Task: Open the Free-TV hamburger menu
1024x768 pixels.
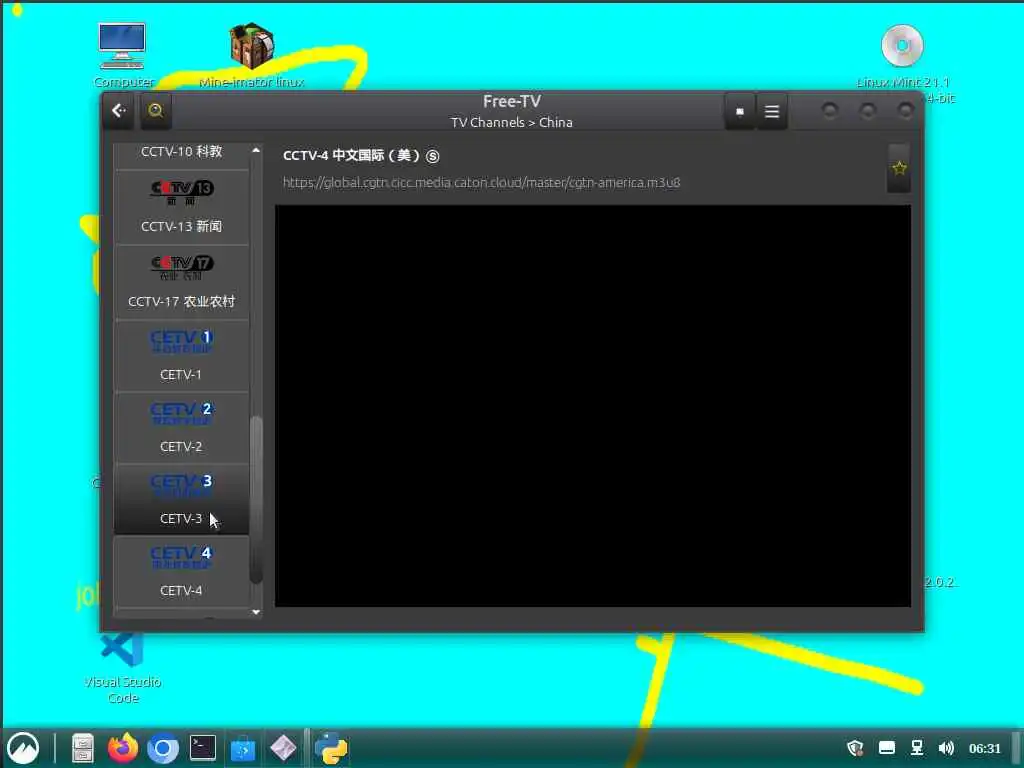Action: coord(771,112)
